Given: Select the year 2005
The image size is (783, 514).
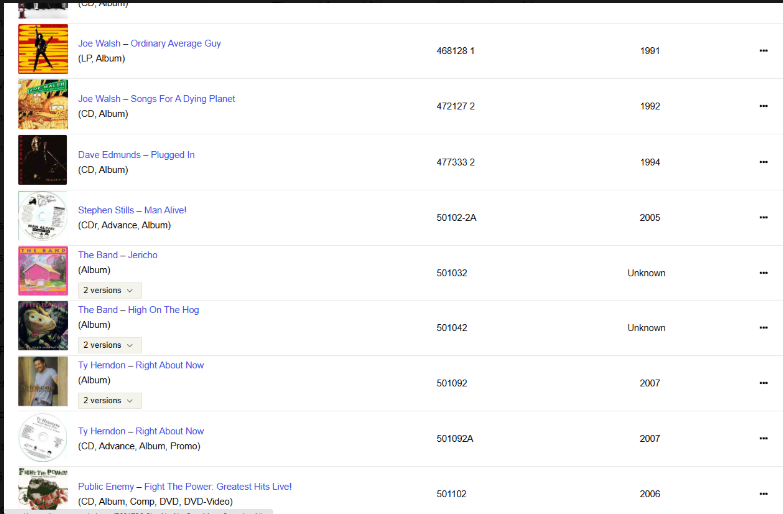Looking at the screenshot, I should [650, 217].
